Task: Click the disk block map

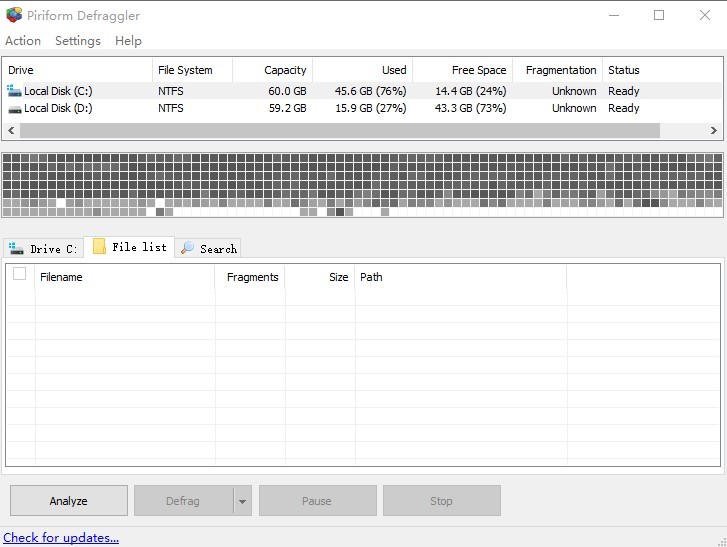Action: click(363, 185)
